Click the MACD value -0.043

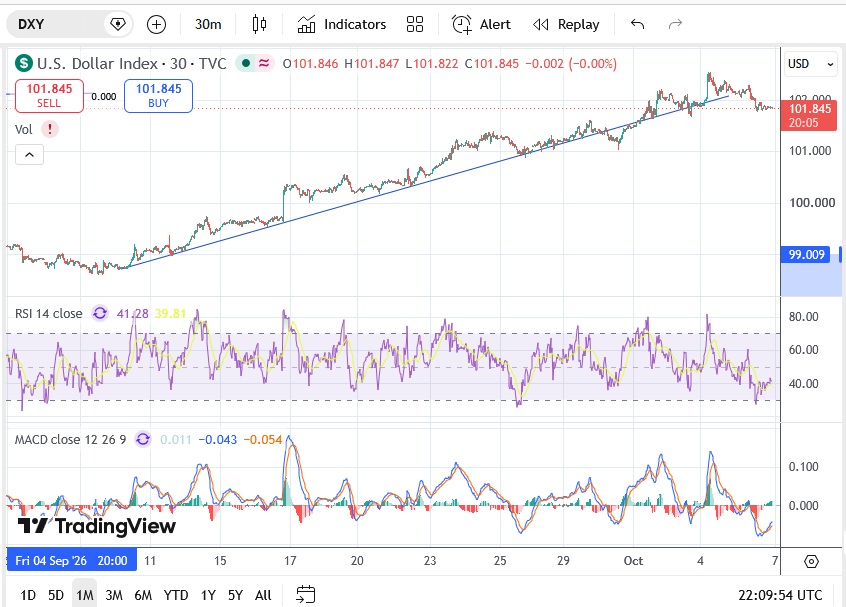pyautogui.click(x=217, y=440)
